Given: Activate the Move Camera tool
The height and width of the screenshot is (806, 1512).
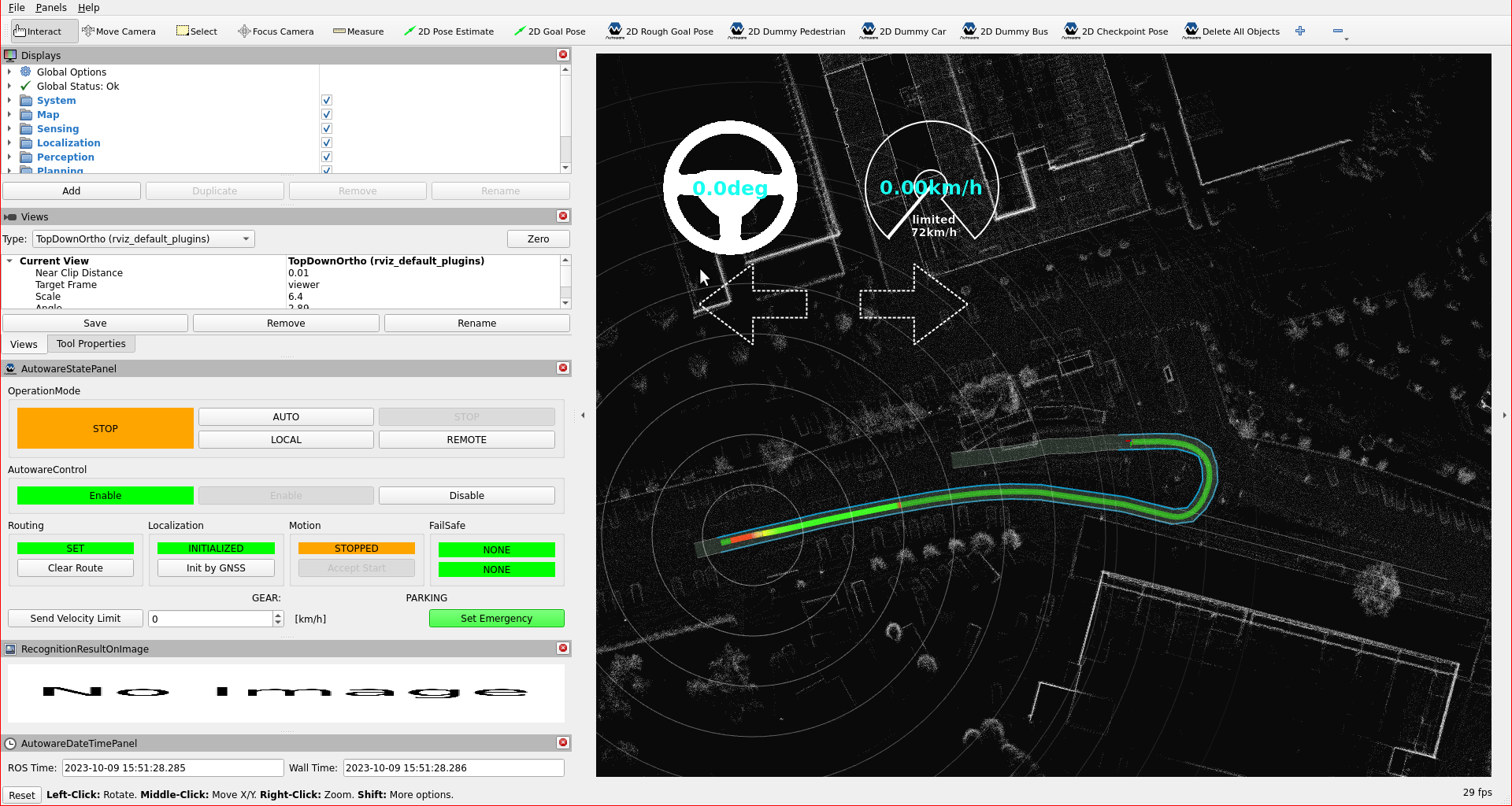Looking at the screenshot, I should [x=119, y=31].
